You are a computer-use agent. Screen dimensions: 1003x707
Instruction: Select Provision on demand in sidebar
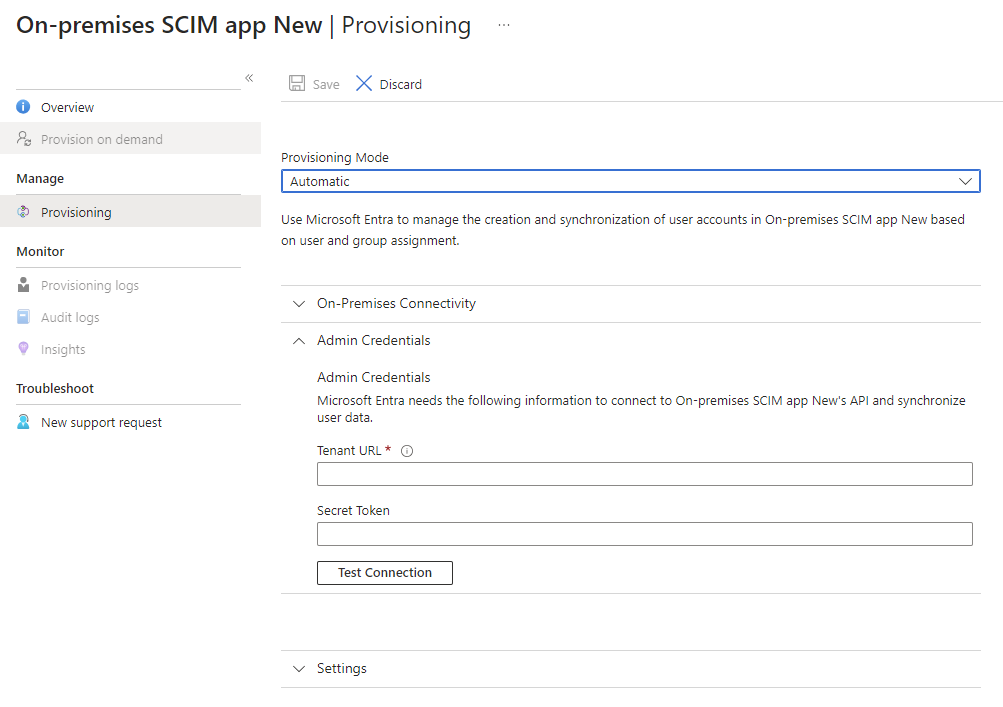pyautogui.click(x=130, y=139)
